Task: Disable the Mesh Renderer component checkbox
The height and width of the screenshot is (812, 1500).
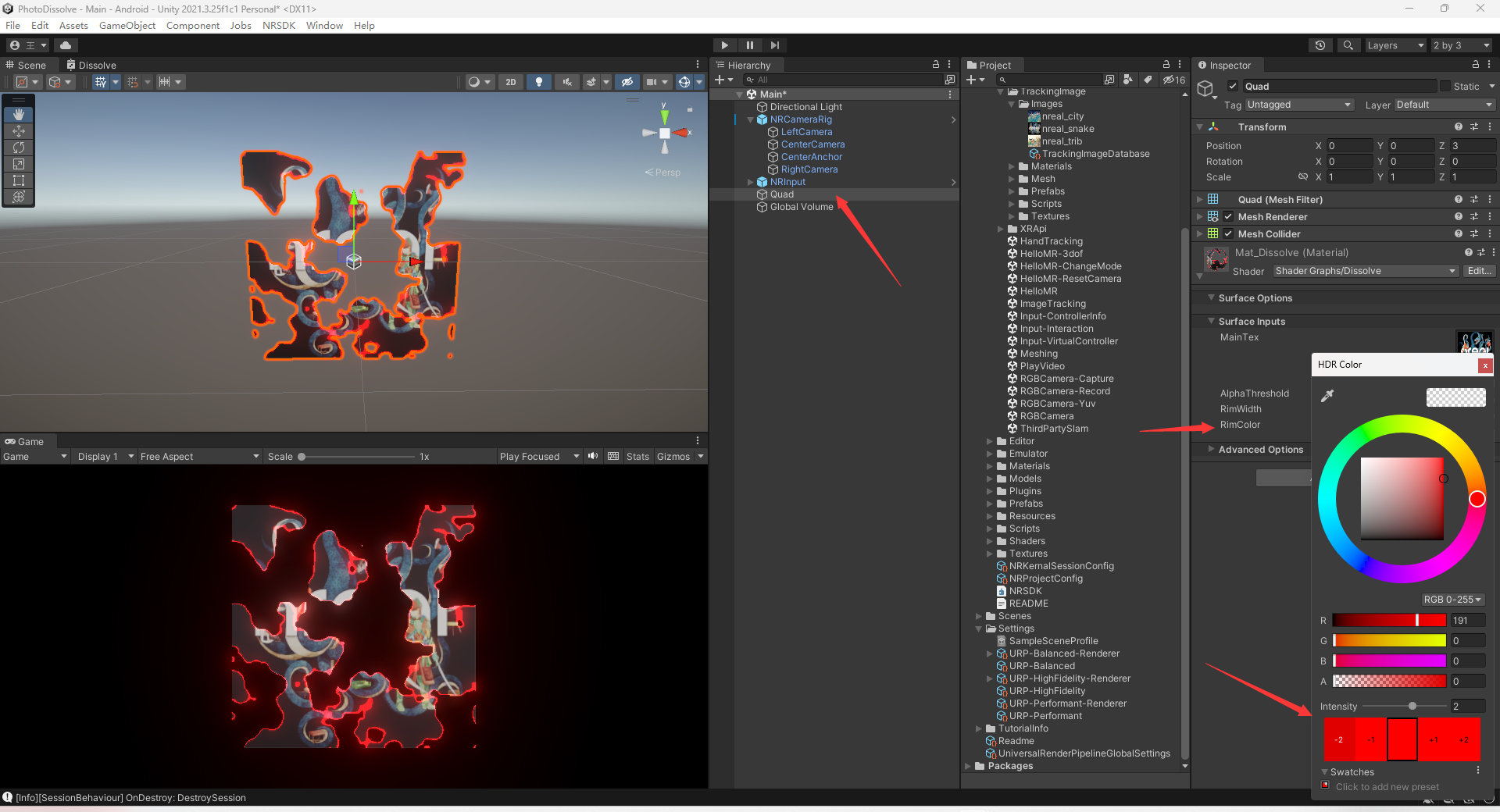Action: pos(1228,217)
